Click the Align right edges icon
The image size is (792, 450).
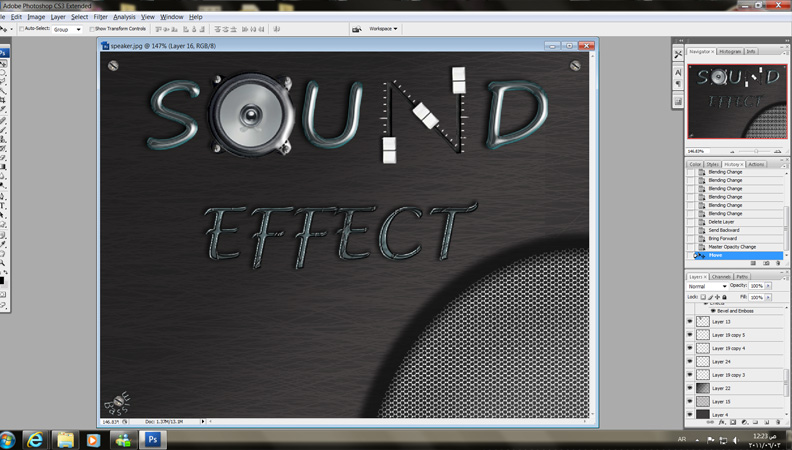[202, 29]
